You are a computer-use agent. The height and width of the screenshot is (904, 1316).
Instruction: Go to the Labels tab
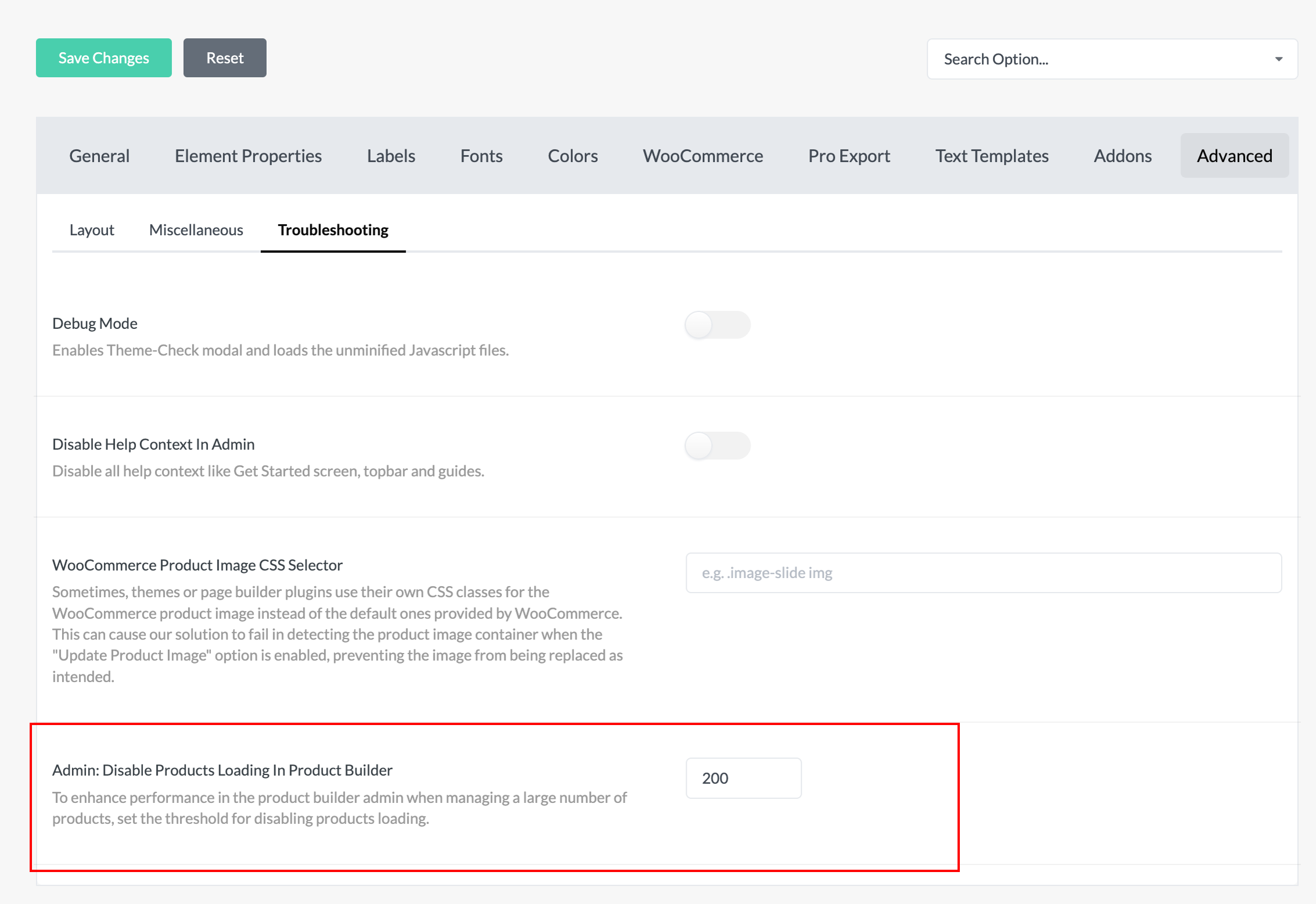click(x=391, y=156)
